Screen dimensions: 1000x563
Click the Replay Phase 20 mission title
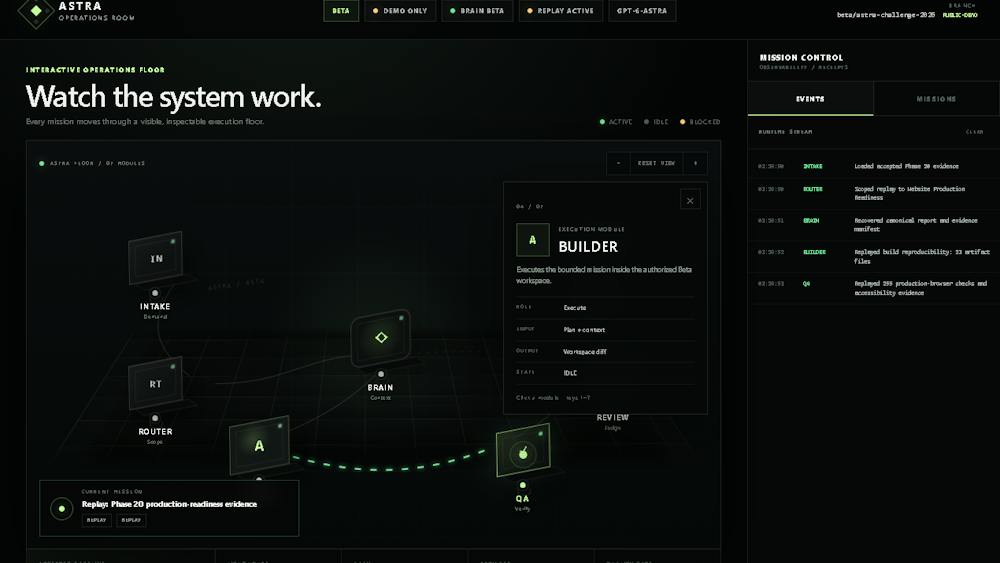tap(169, 504)
